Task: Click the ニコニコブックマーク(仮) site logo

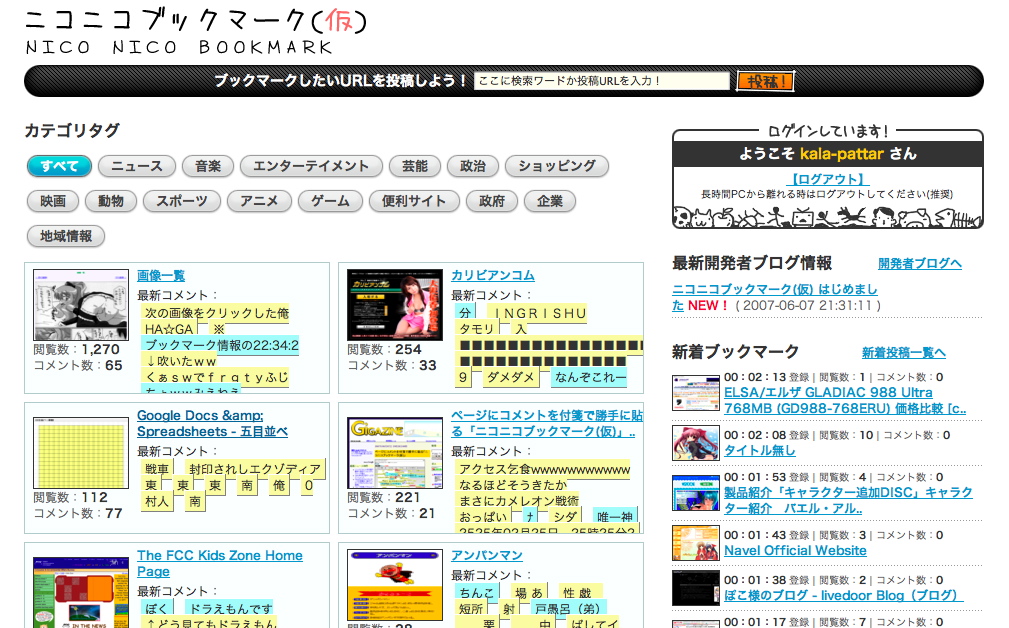Action: tap(196, 30)
